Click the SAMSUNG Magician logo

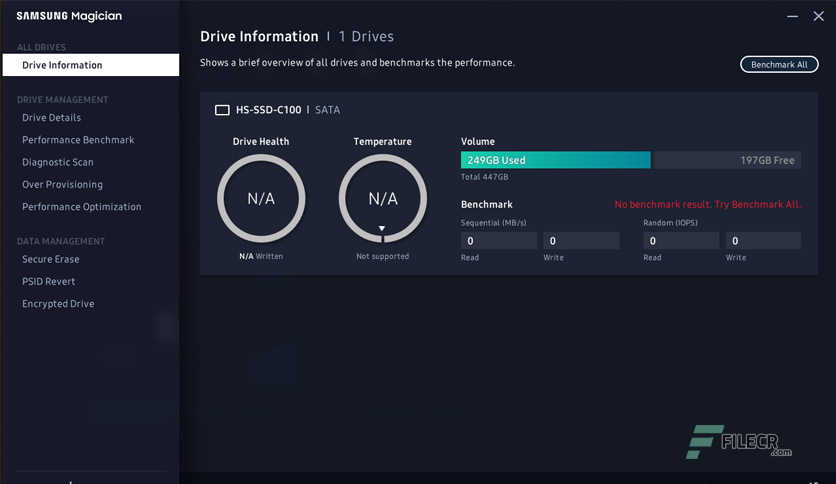tap(69, 16)
